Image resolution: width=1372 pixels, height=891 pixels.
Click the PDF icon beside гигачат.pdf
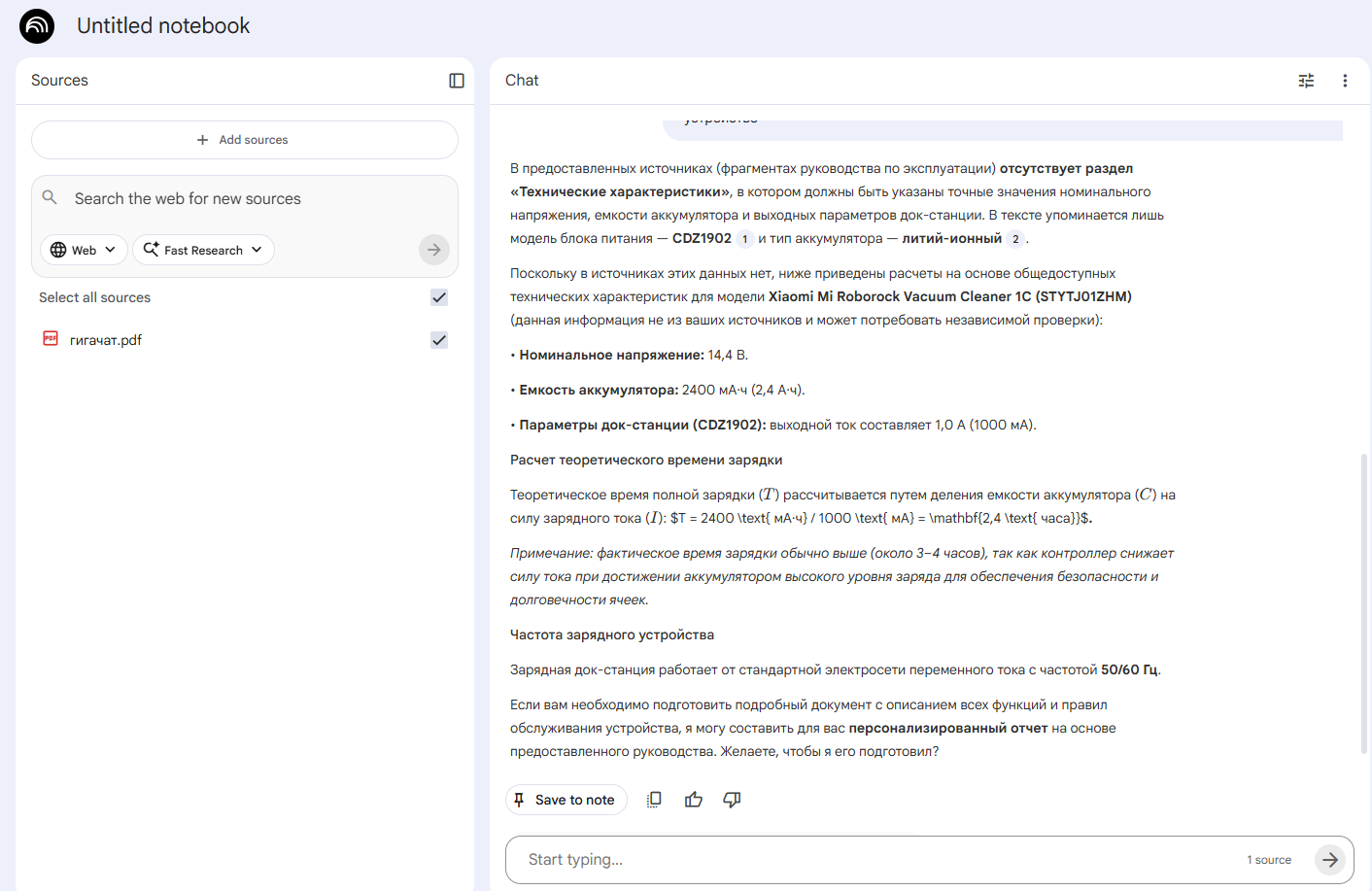[x=50, y=339]
